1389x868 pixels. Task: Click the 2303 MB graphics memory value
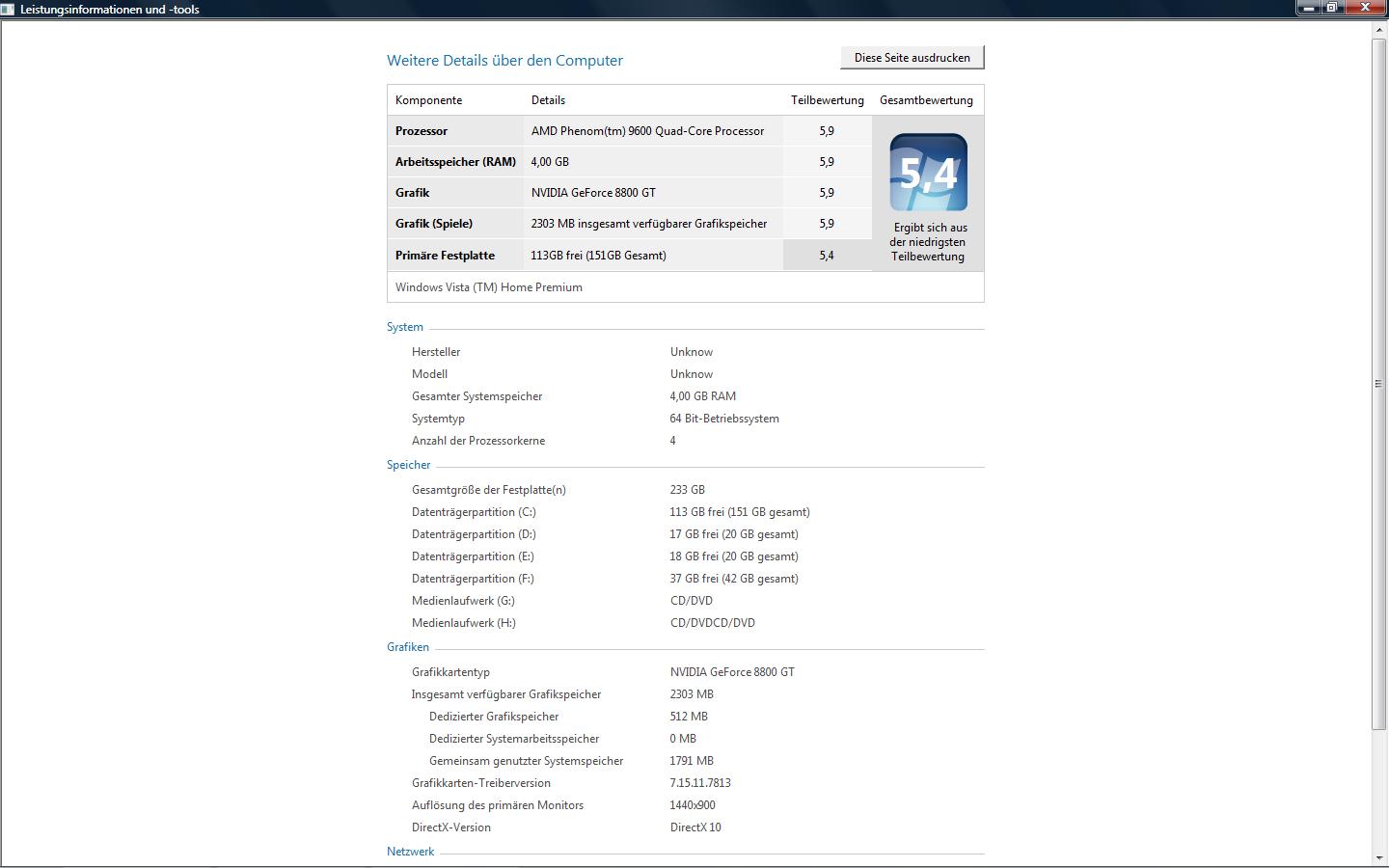coord(692,694)
